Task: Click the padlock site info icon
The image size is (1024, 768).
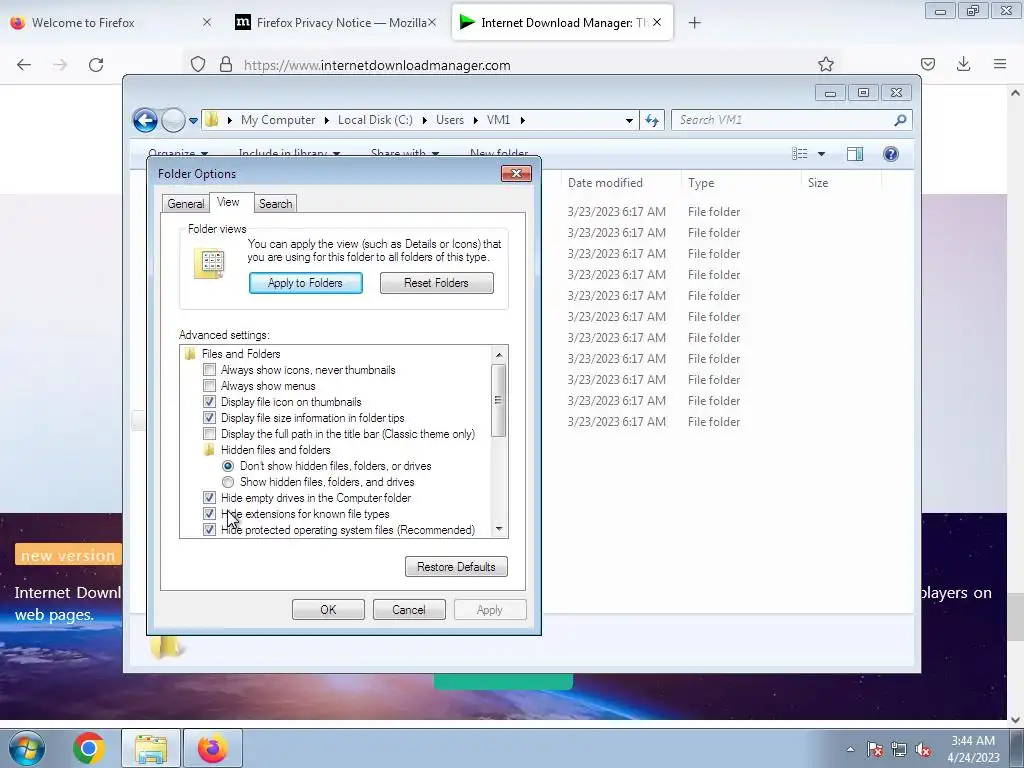Action: (x=226, y=64)
